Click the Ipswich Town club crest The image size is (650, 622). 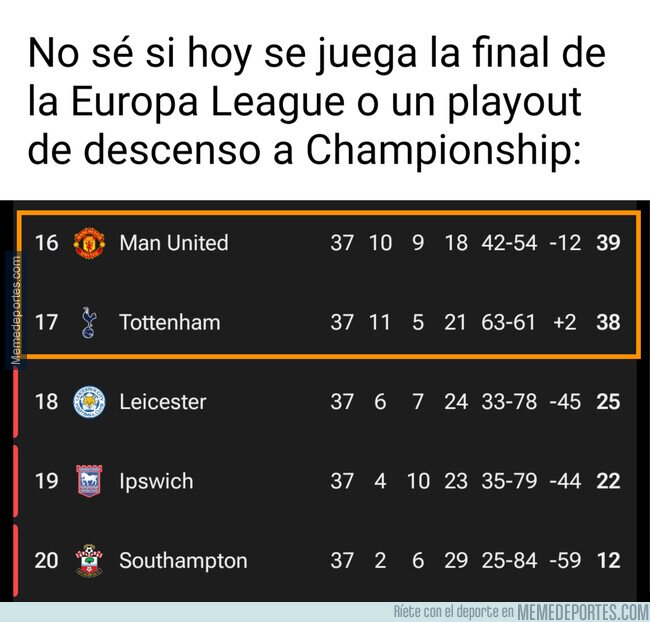coord(89,481)
